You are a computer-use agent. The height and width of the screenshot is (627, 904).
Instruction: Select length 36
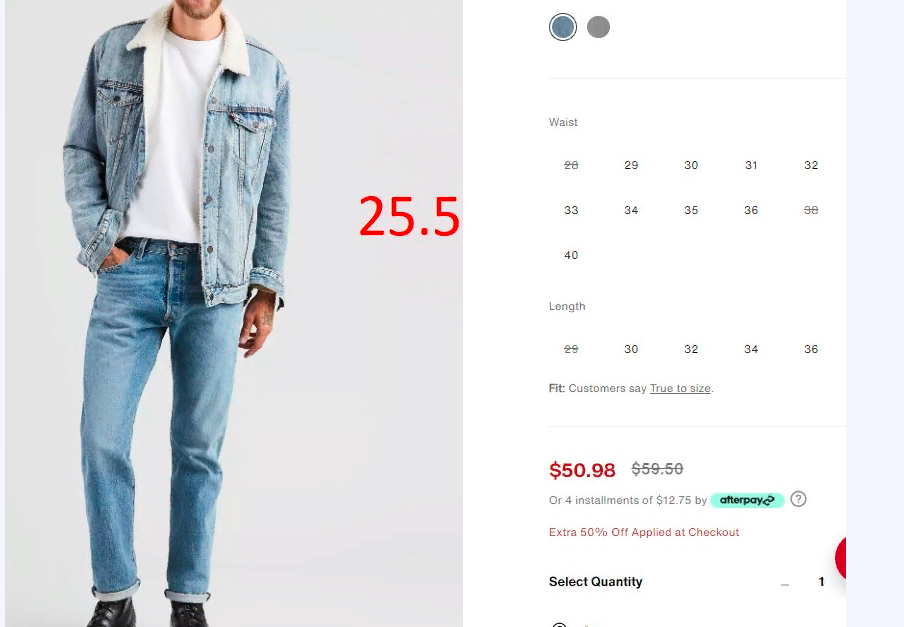point(811,349)
